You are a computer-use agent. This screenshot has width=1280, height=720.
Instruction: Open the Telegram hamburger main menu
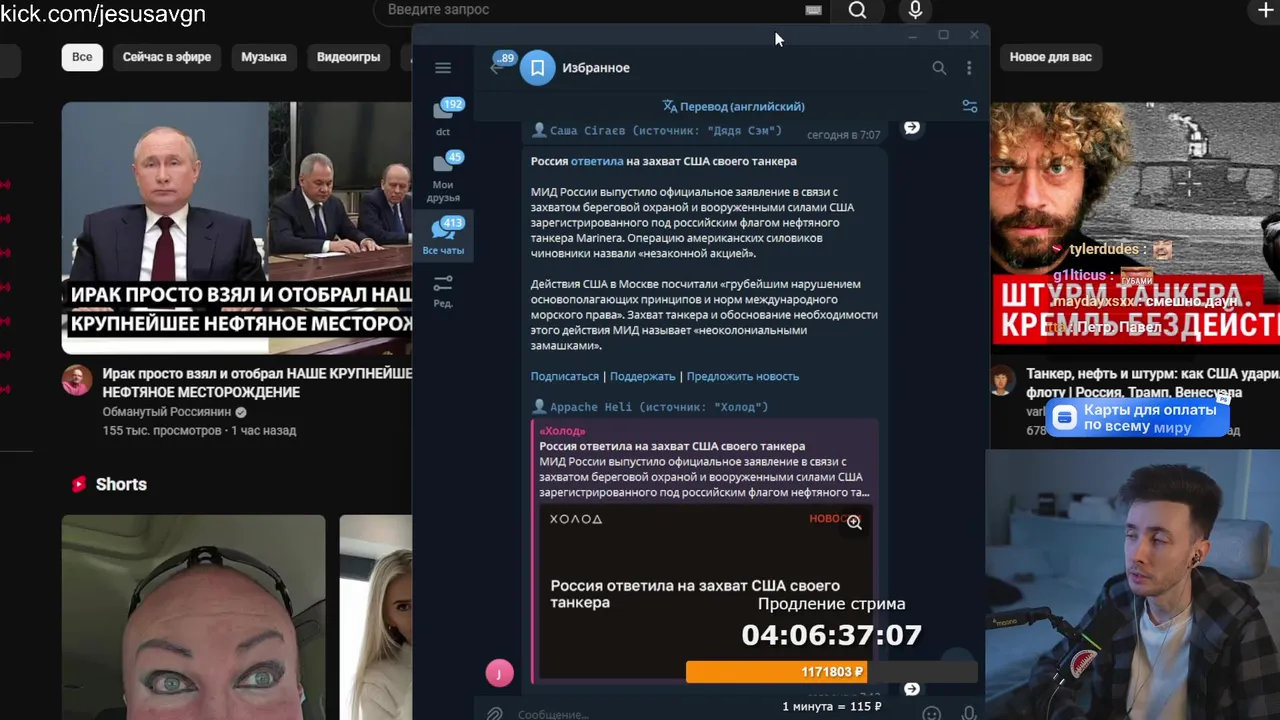pyautogui.click(x=443, y=68)
